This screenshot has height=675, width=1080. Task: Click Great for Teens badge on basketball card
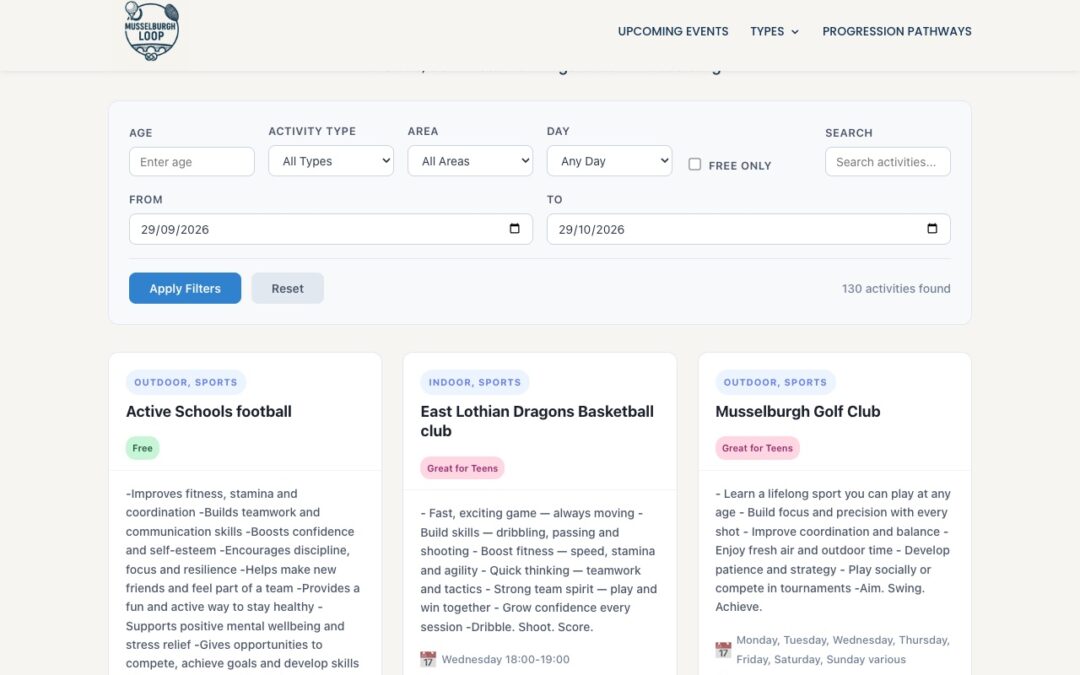coord(462,468)
